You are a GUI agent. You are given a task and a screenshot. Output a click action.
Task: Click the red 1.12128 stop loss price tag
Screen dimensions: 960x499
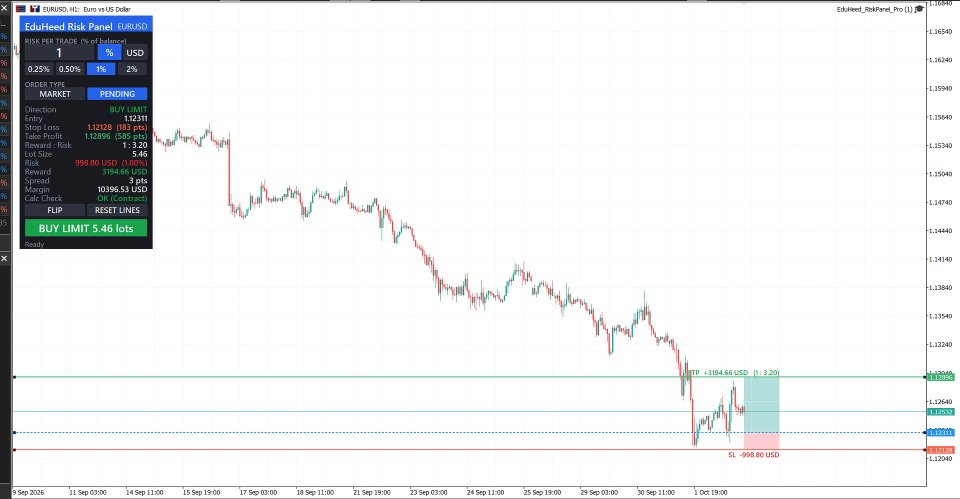point(940,450)
